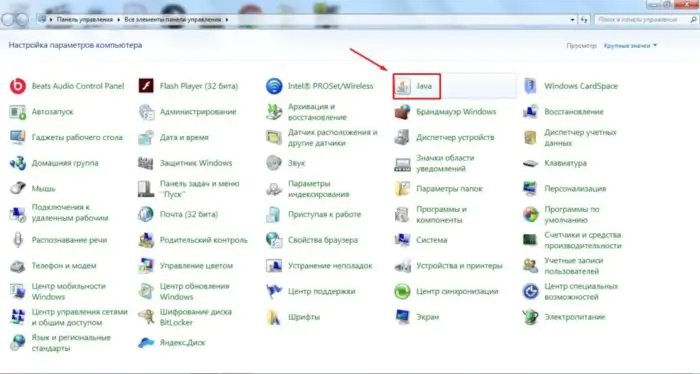Open Персонализация icon
Image resolution: width=700 pixels, height=374 pixels.
click(530, 189)
